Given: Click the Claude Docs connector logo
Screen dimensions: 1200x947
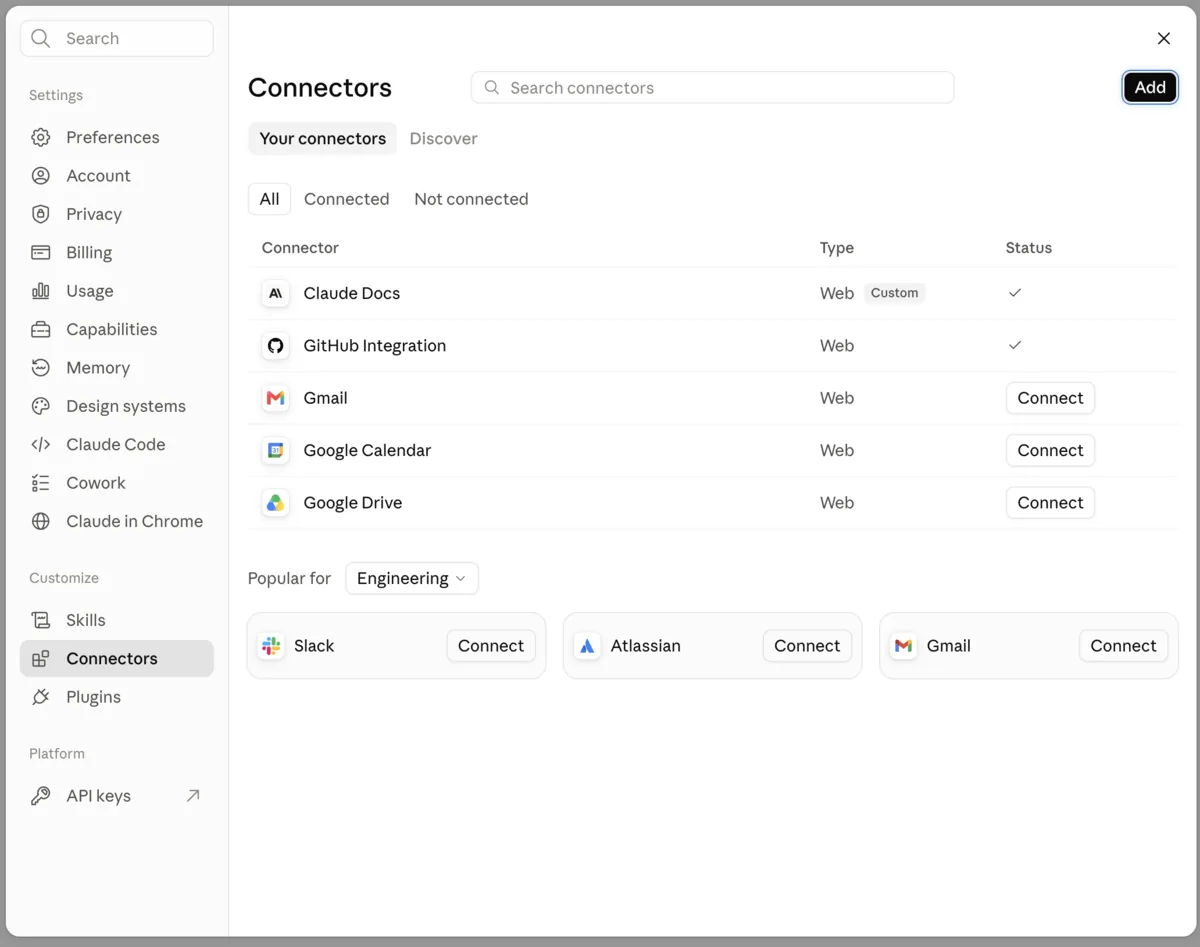Looking at the screenshot, I should click(x=275, y=293).
